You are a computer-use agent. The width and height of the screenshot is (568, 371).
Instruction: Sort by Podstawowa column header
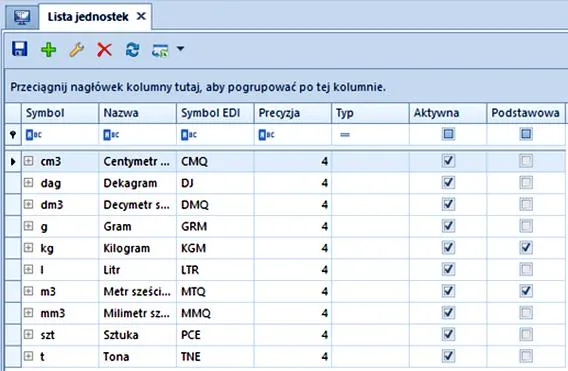pos(526,113)
